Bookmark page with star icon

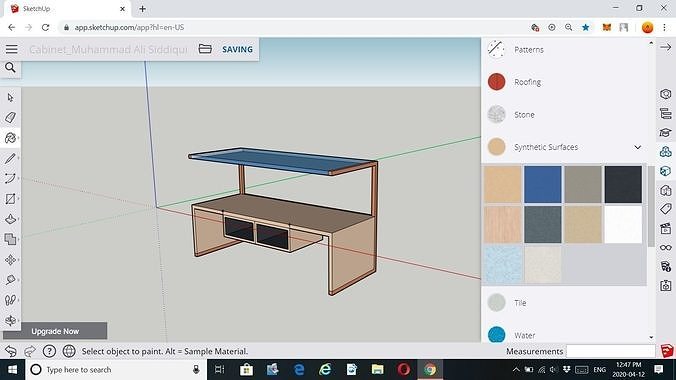(x=585, y=27)
